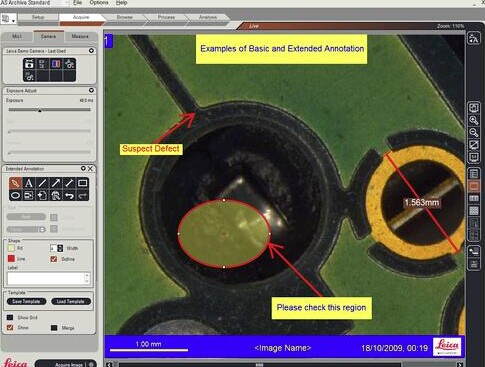Click the zoom in magnifier icon
Image resolution: width=485 pixels, height=367 pixels.
pyautogui.click(x=474, y=120)
